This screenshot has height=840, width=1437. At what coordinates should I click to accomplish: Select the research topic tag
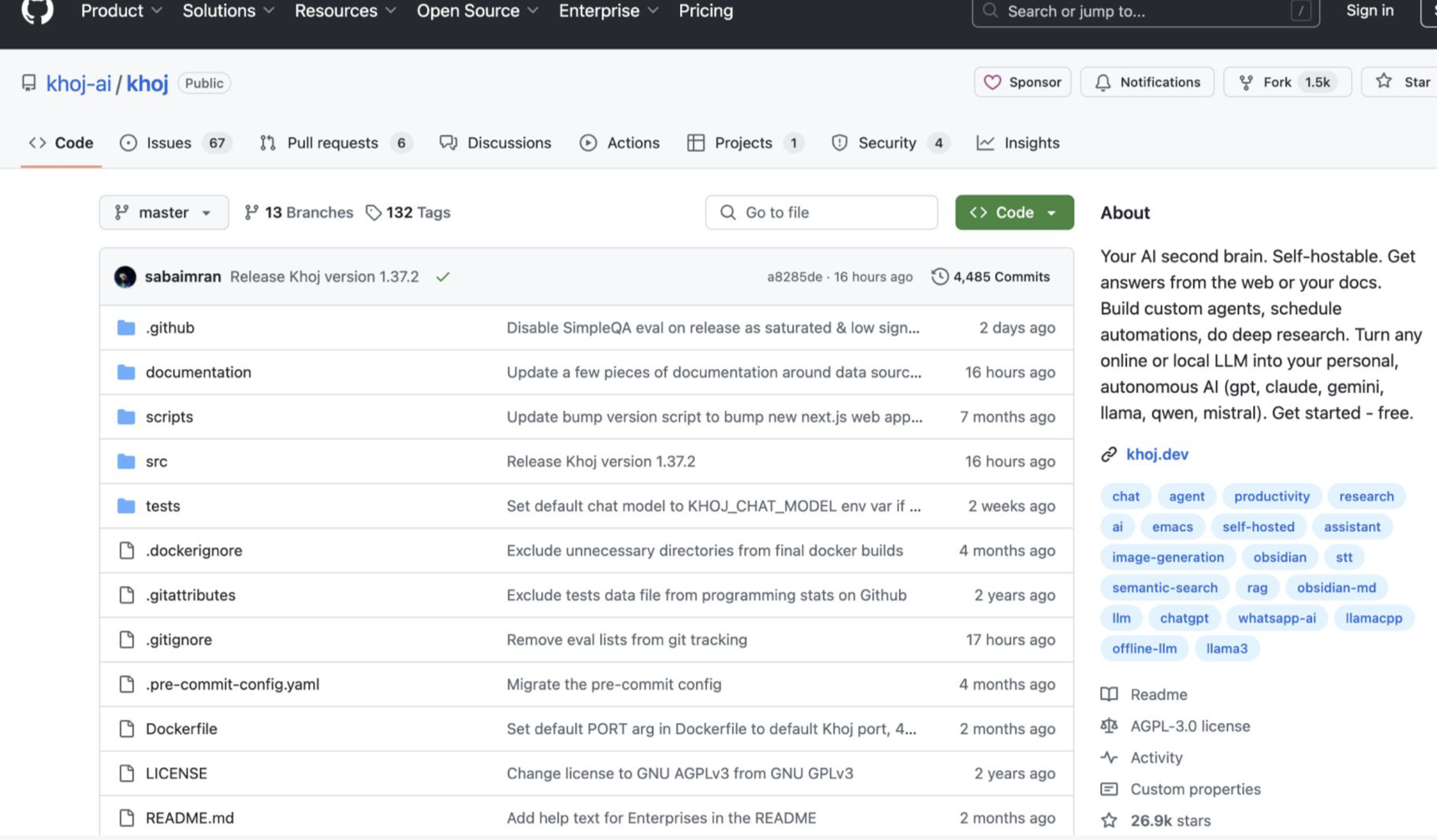pyautogui.click(x=1366, y=496)
